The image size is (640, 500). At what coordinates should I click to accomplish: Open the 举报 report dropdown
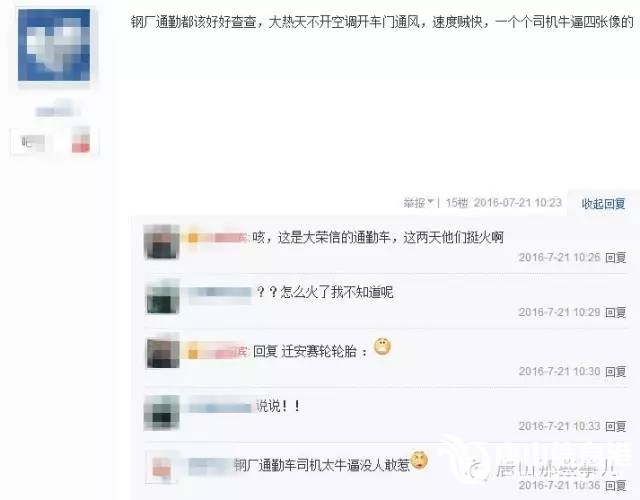click(x=418, y=203)
